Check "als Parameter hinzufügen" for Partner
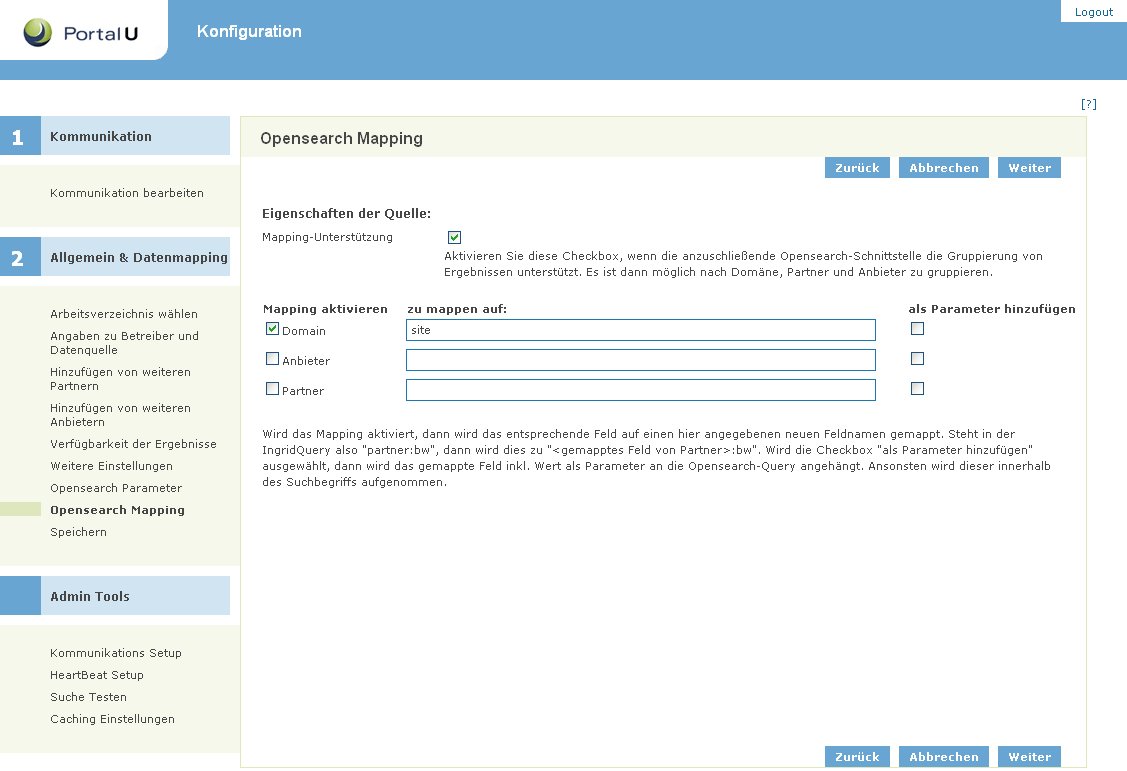1127x771 pixels. tap(917, 389)
